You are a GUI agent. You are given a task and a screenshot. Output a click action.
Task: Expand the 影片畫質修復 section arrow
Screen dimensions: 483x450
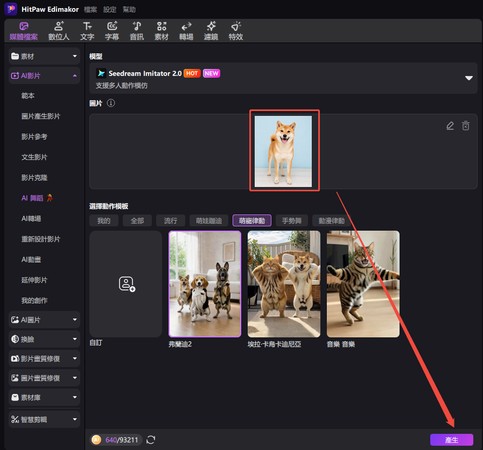75,359
